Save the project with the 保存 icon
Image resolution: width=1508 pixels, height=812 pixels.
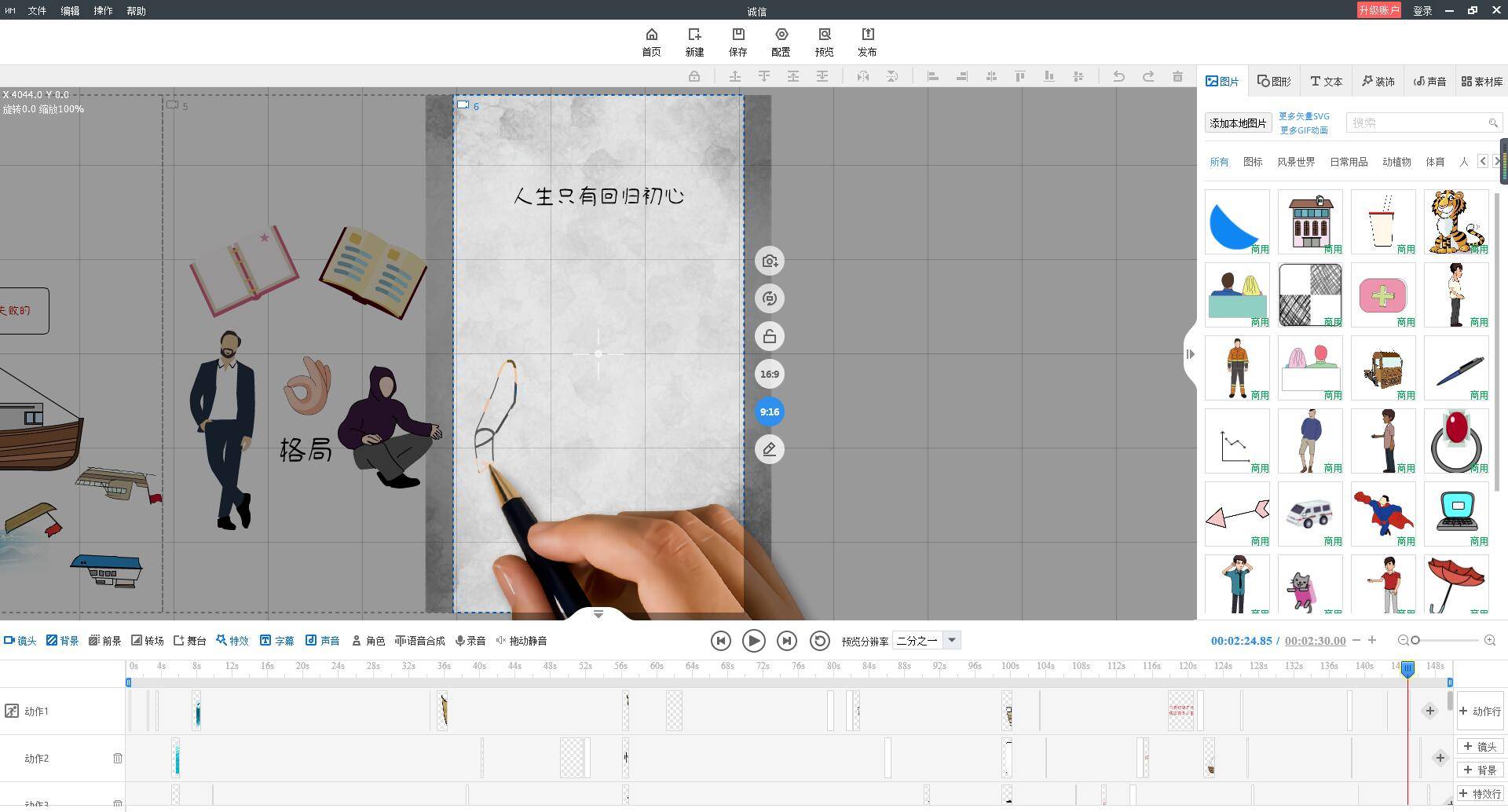(x=738, y=41)
